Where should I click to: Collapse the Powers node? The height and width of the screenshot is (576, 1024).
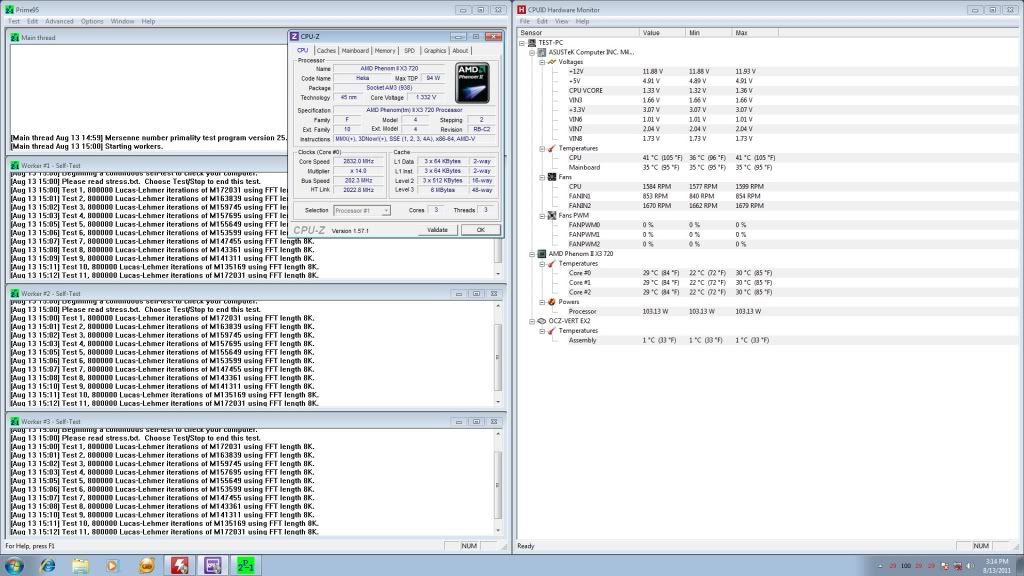[542, 302]
